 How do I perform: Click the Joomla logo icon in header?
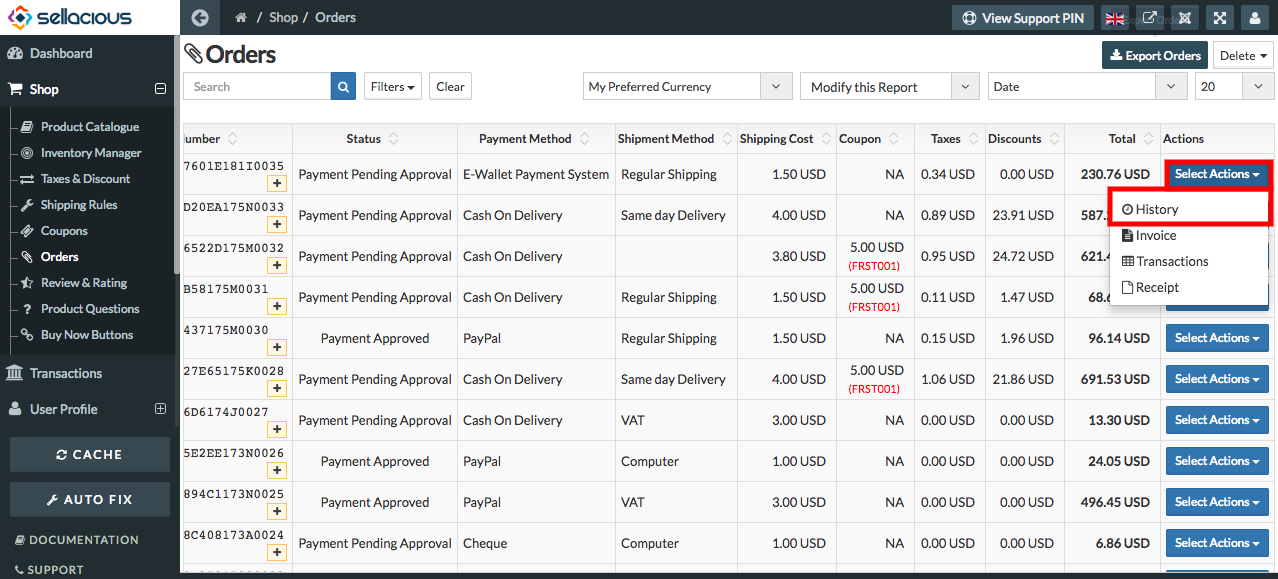(1184, 18)
